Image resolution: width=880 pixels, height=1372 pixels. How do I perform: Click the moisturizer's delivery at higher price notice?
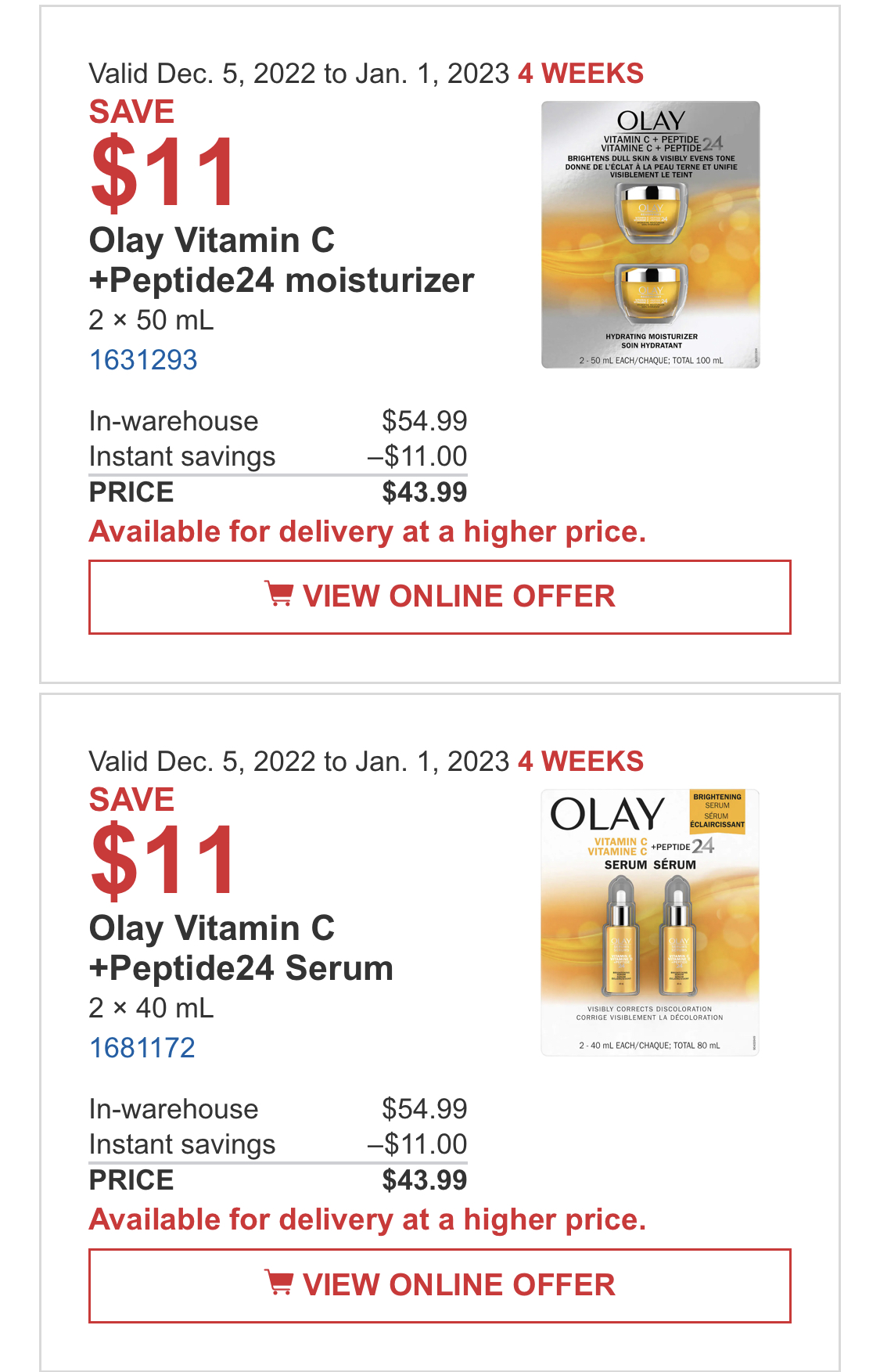(368, 532)
